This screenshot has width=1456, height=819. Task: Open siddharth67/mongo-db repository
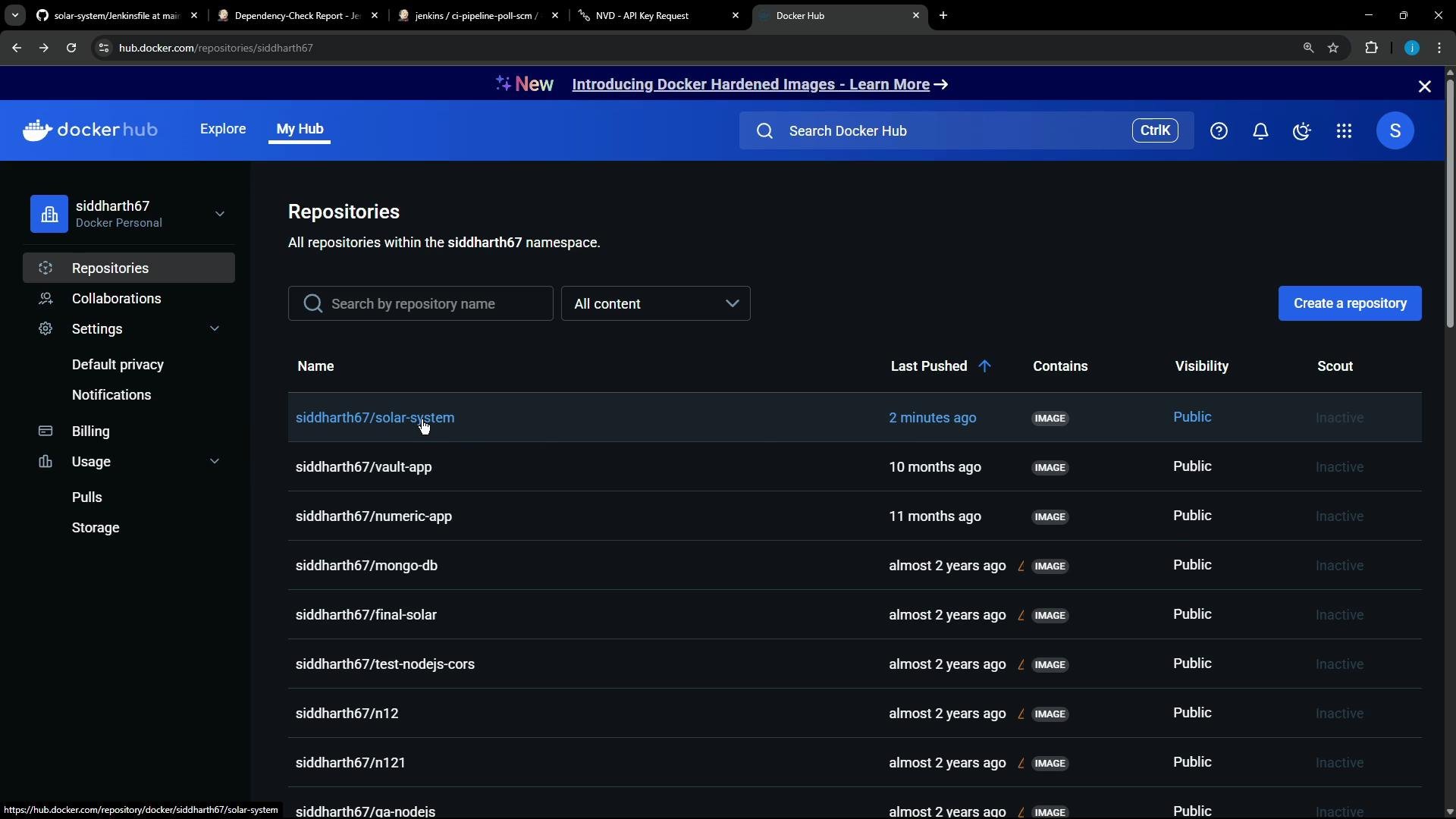pos(366,566)
